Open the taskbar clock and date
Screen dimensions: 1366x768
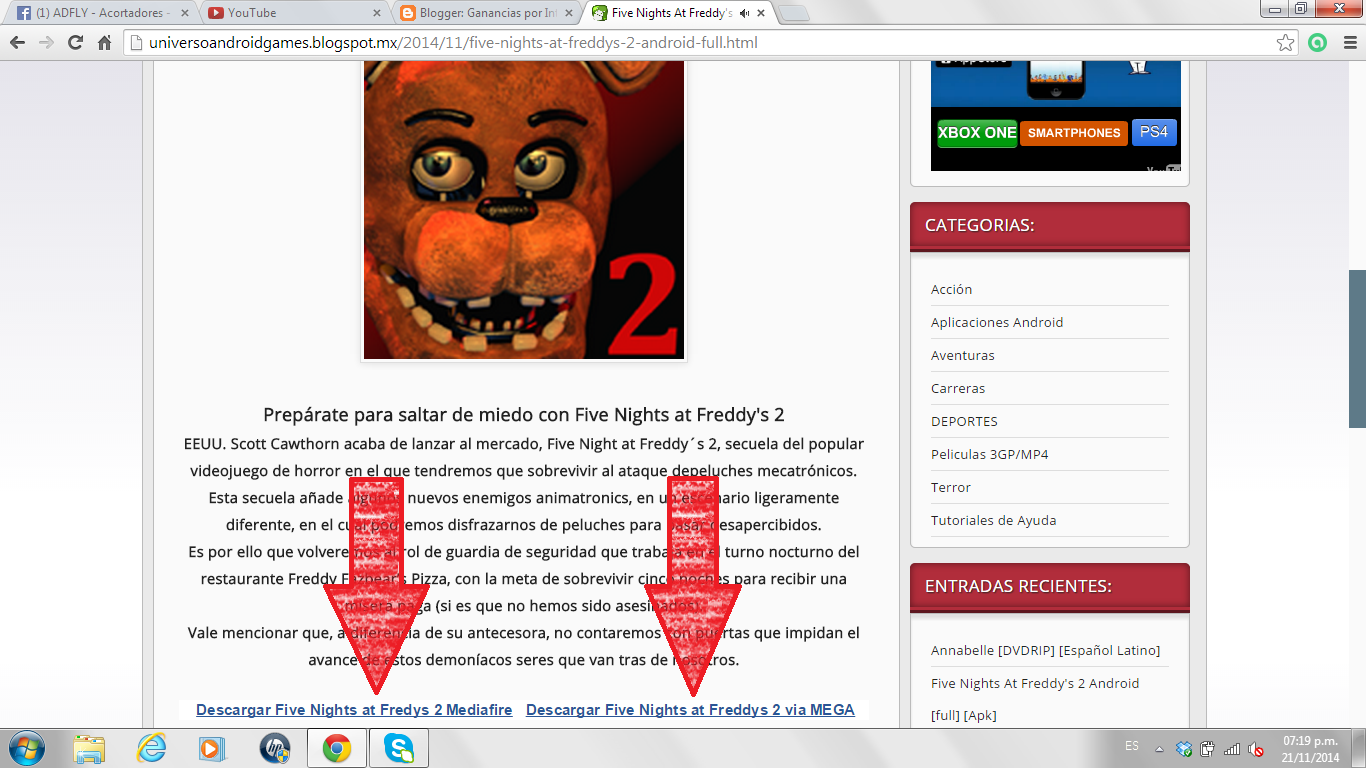[1311, 749]
